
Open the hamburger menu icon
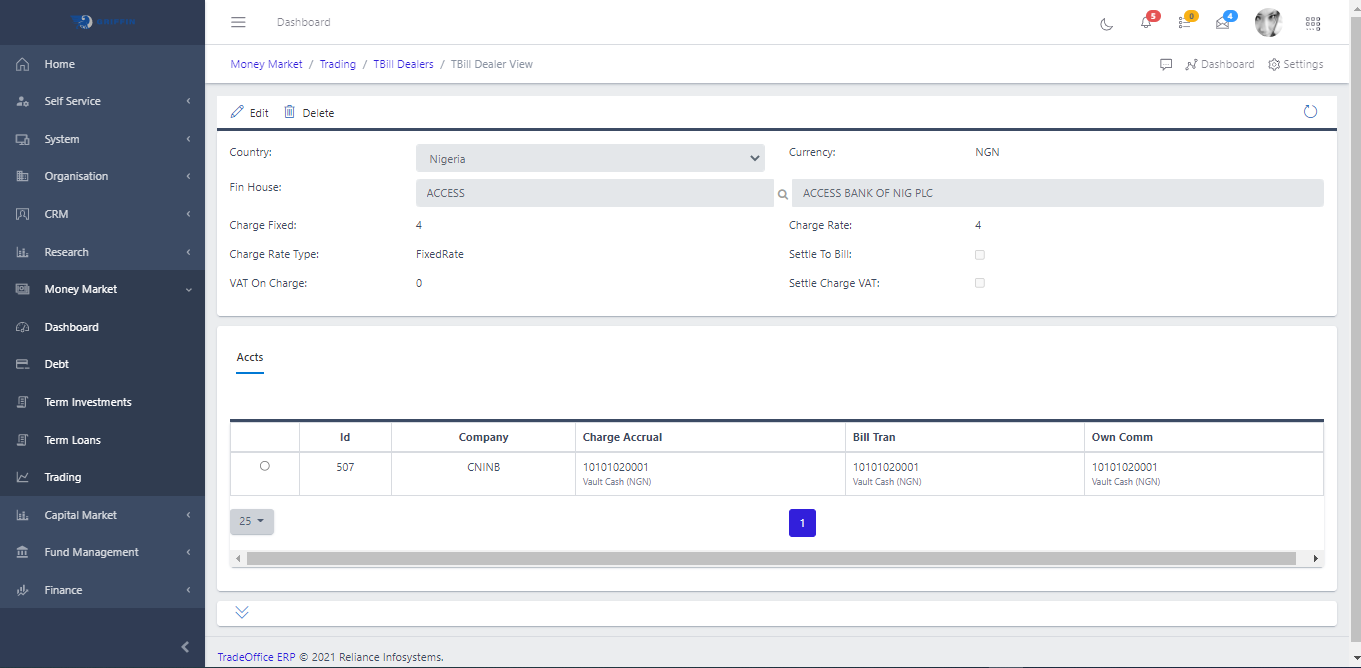238,22
